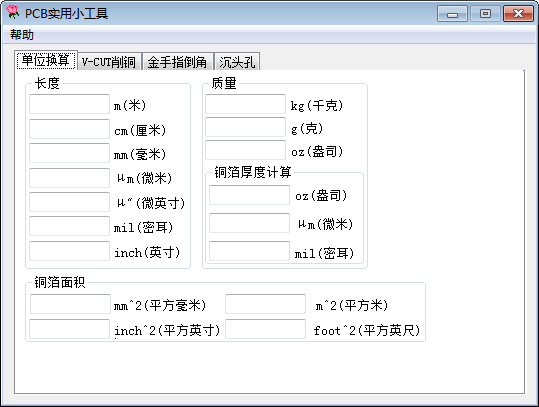539x407 pixels.
Task: Click the copper thickness mil(密耳) field
Action: [x=250, y=251]
